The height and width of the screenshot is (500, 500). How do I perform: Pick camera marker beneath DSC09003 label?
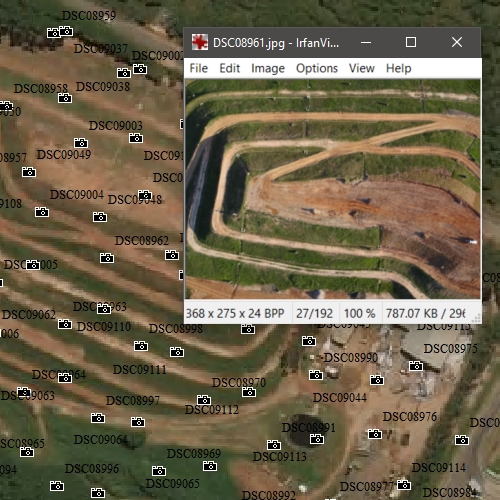136,138
